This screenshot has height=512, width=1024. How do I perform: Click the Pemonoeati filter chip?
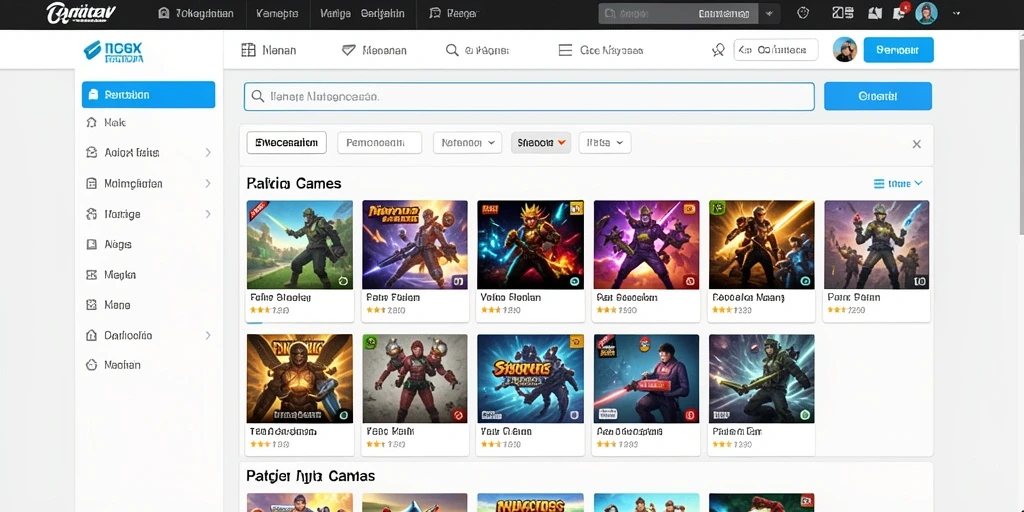coord(379,142)
